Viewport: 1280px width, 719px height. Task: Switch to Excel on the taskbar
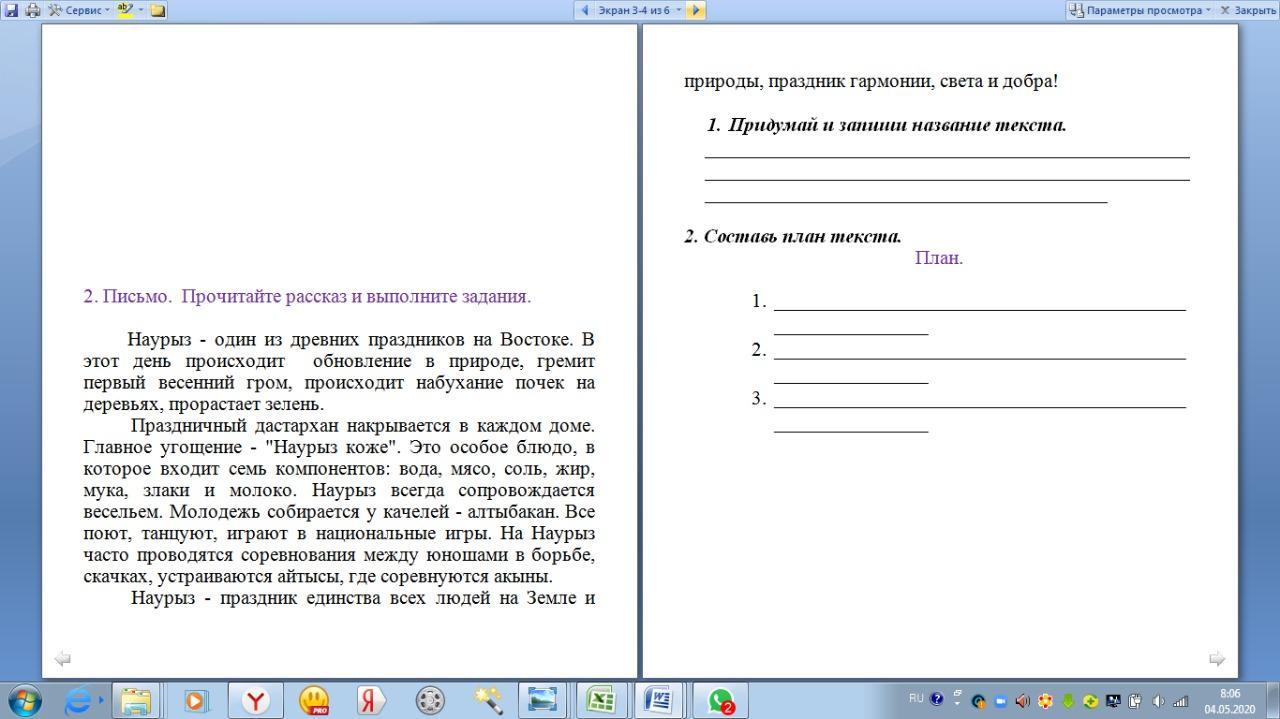coord(600,701)
